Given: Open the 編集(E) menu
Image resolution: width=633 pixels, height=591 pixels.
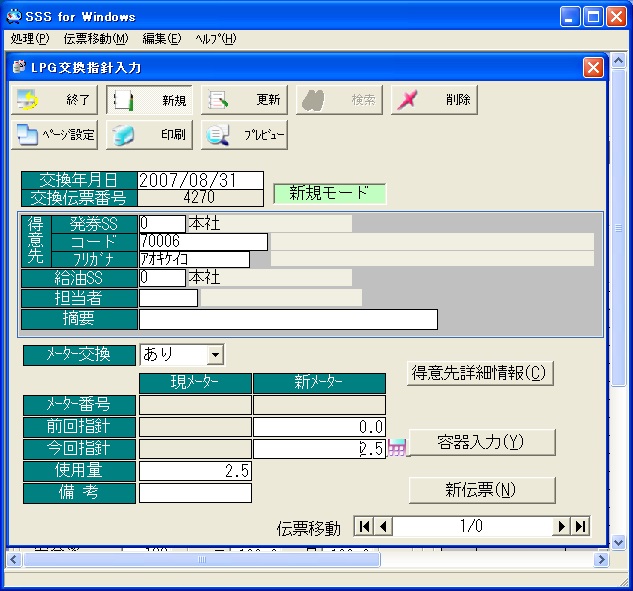Looking at the screenshot, I should [x=161, y=39].
